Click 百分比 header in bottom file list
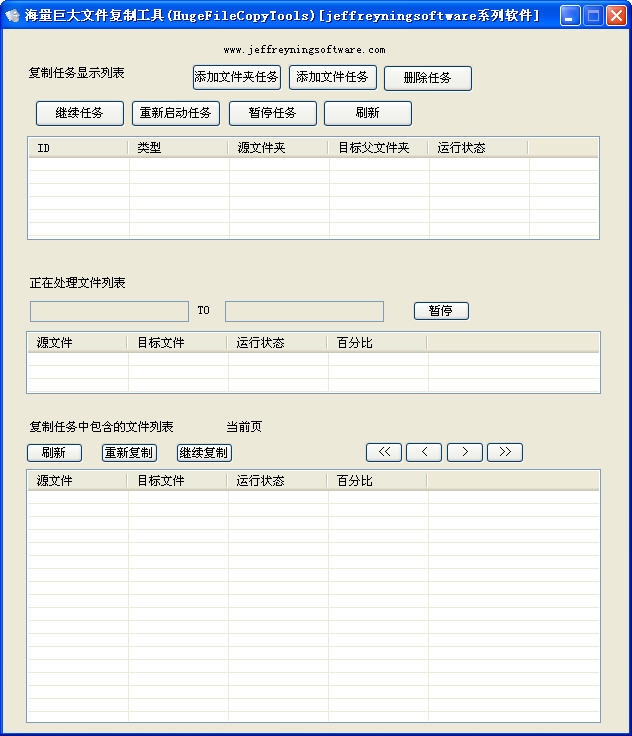 coord(377,481)
